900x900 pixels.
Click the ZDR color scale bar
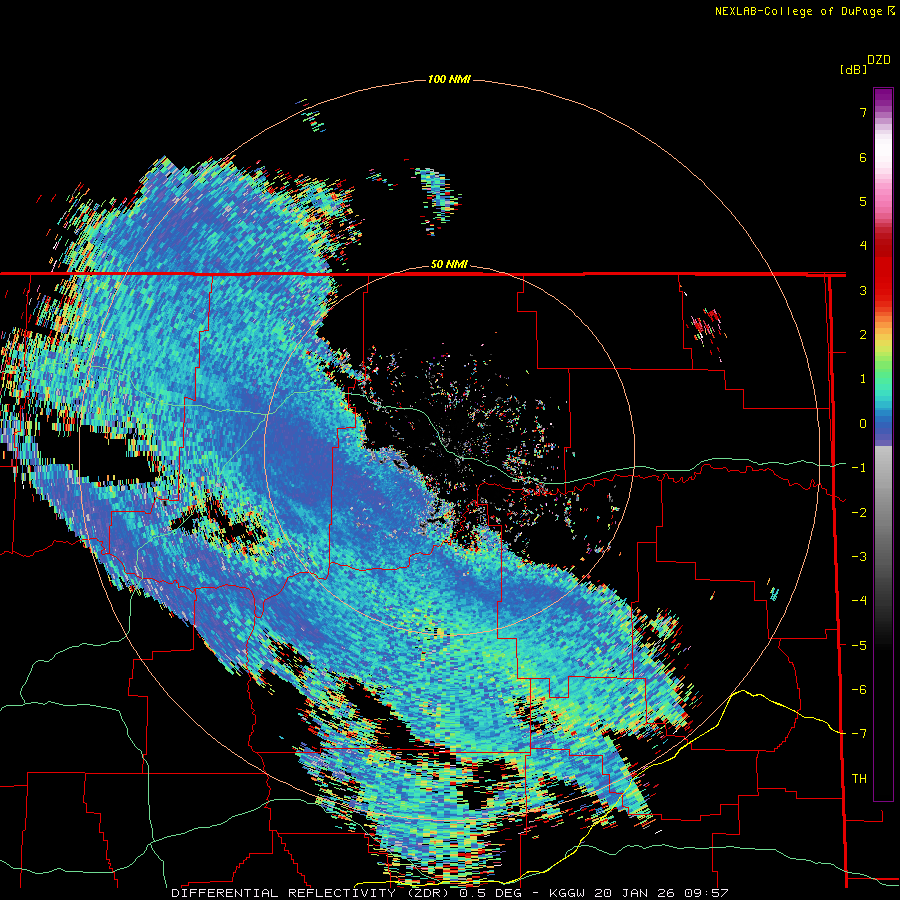(x=883, y=444)
